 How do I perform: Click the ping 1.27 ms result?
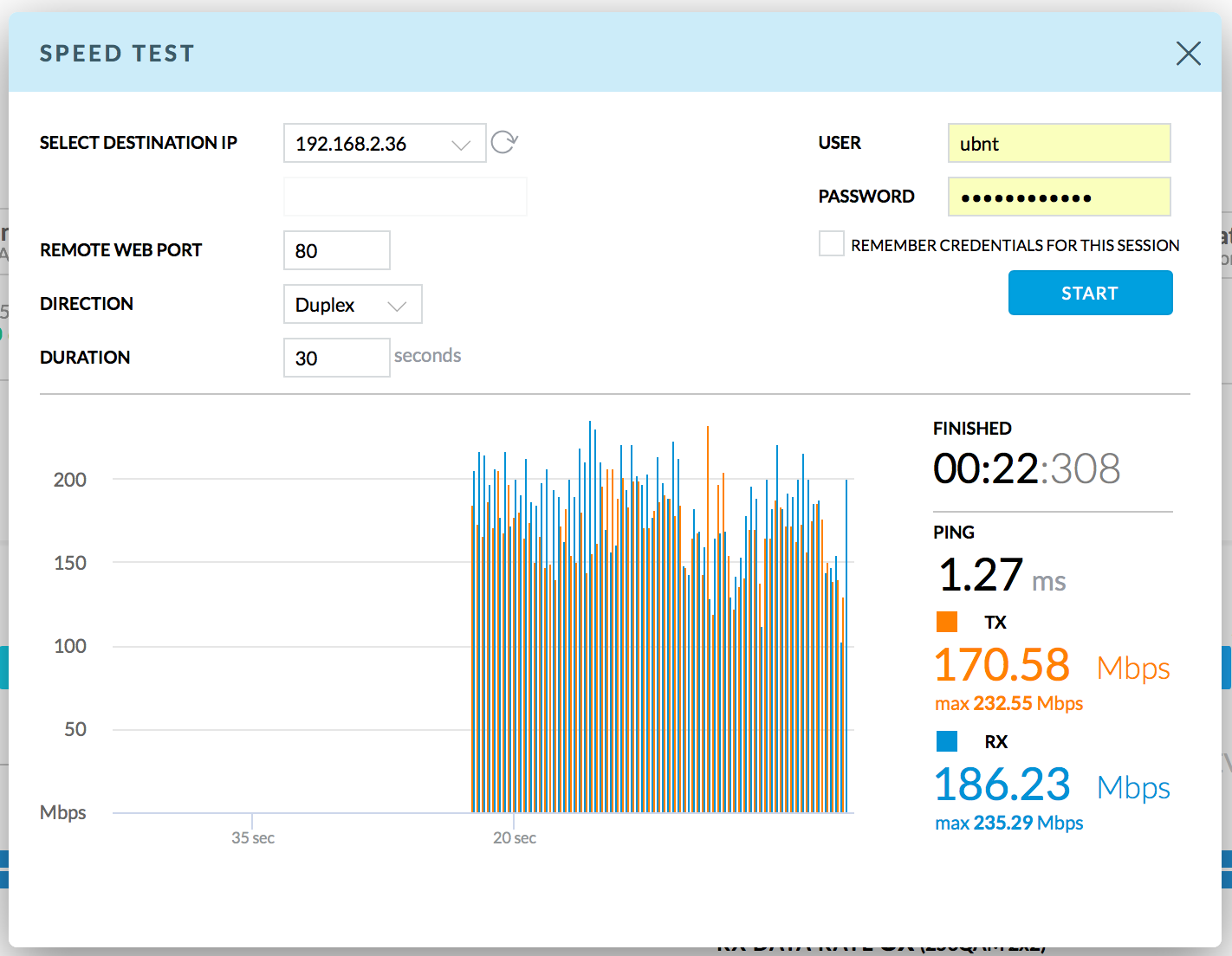pos(1001,576)
